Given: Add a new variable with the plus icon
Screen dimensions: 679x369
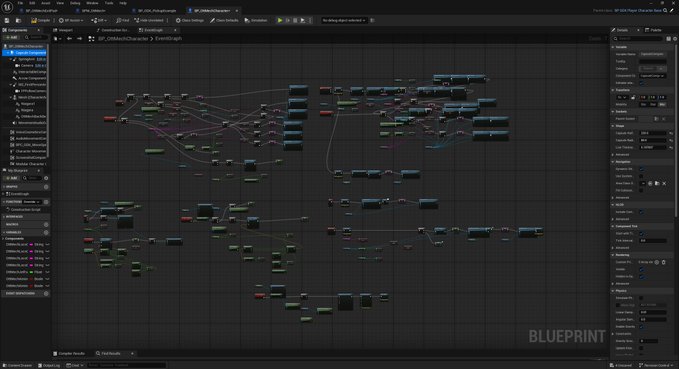Looking at the screenshot, I should [46, 232].
